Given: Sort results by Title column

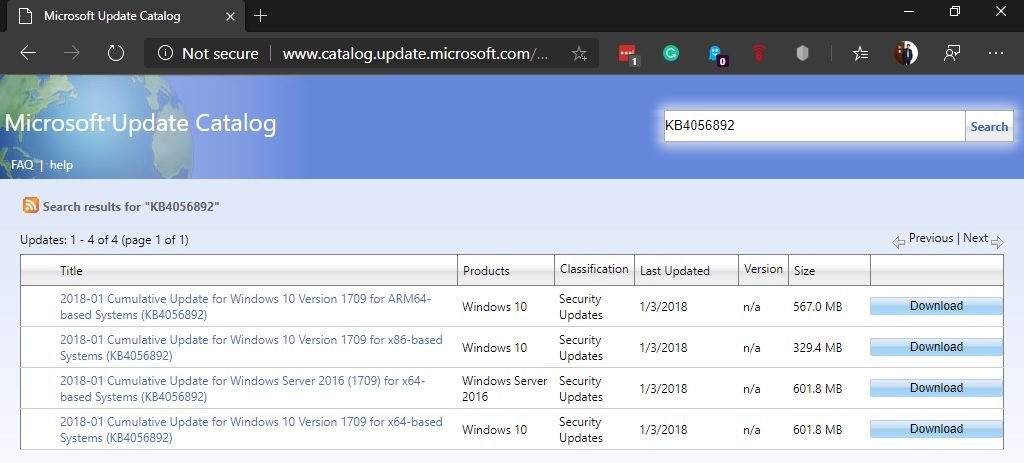Looking at the screenshot, I should pos(71,270).
